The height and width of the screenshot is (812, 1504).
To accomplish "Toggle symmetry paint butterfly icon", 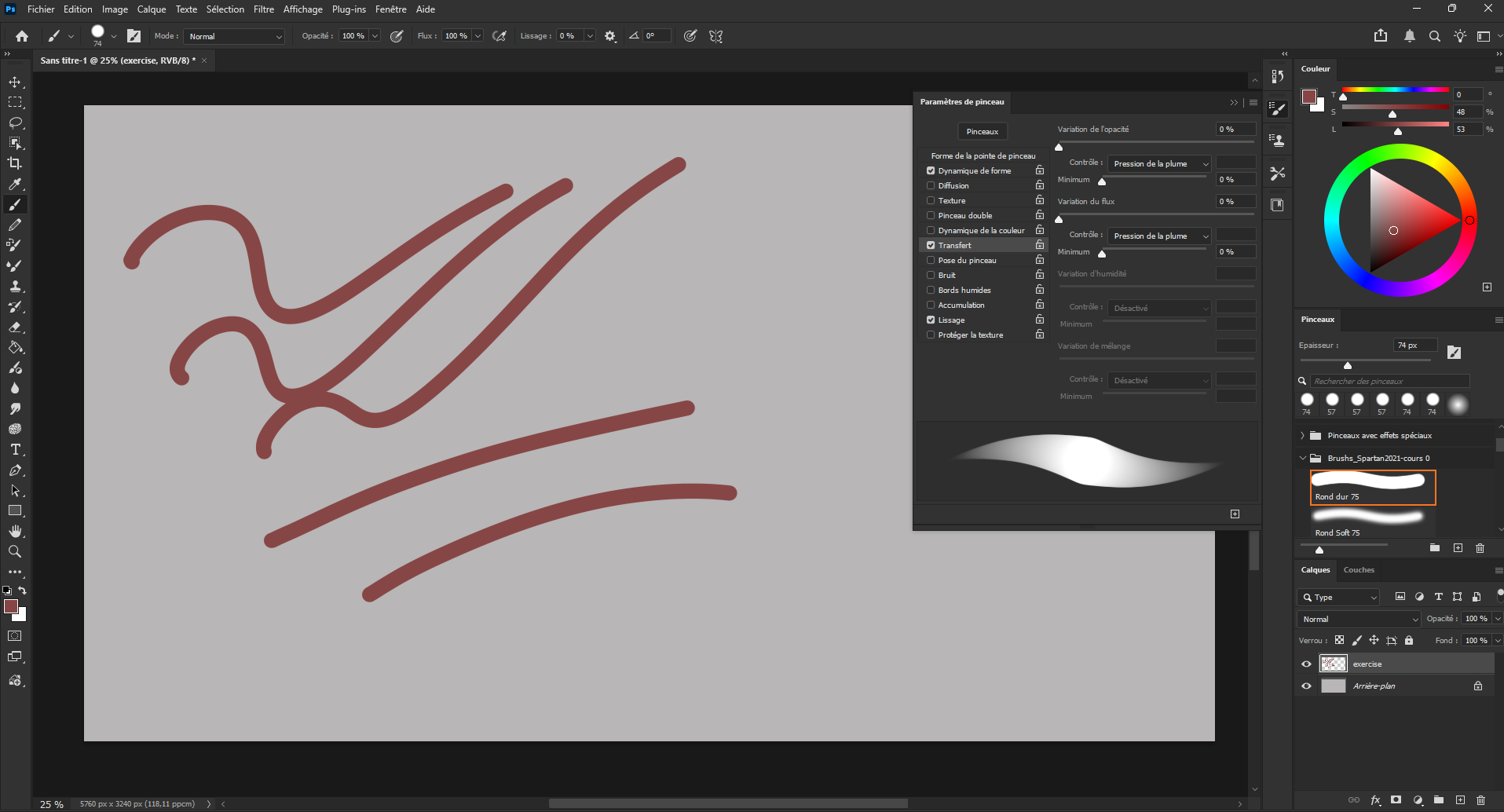I will [x=715, y=36].
